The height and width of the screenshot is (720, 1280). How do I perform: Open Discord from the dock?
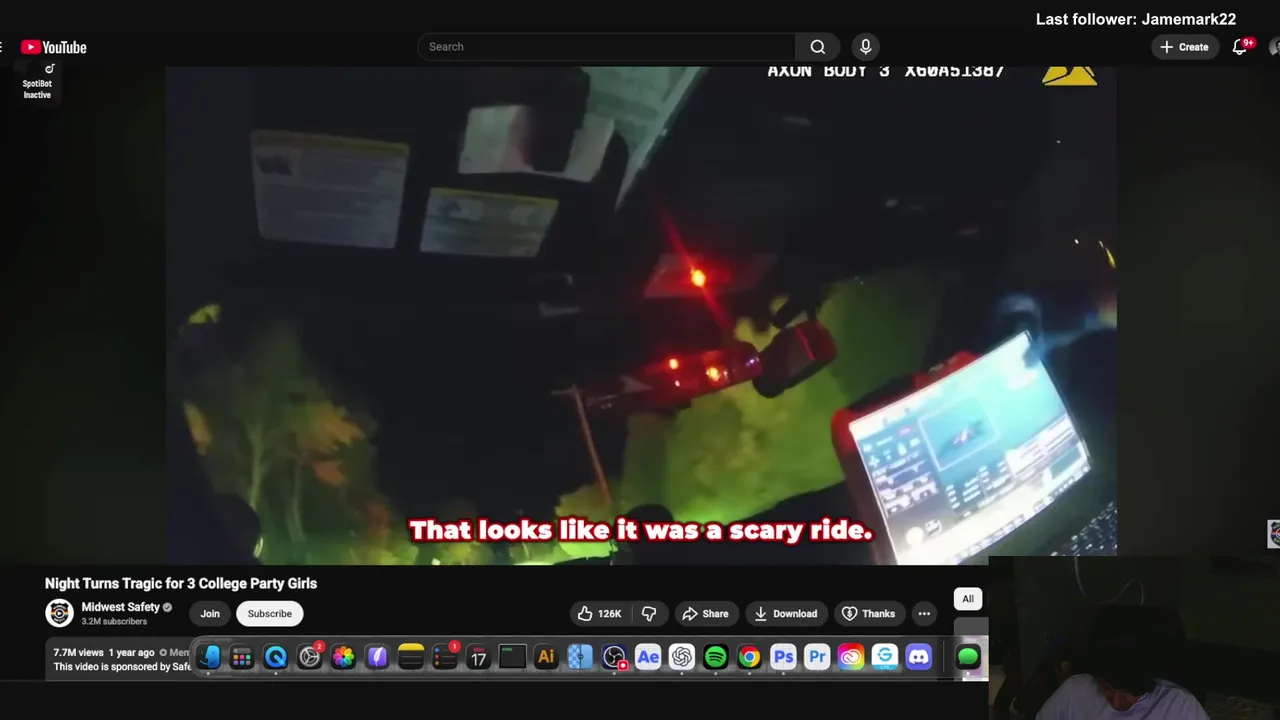[x=918, y=657]
